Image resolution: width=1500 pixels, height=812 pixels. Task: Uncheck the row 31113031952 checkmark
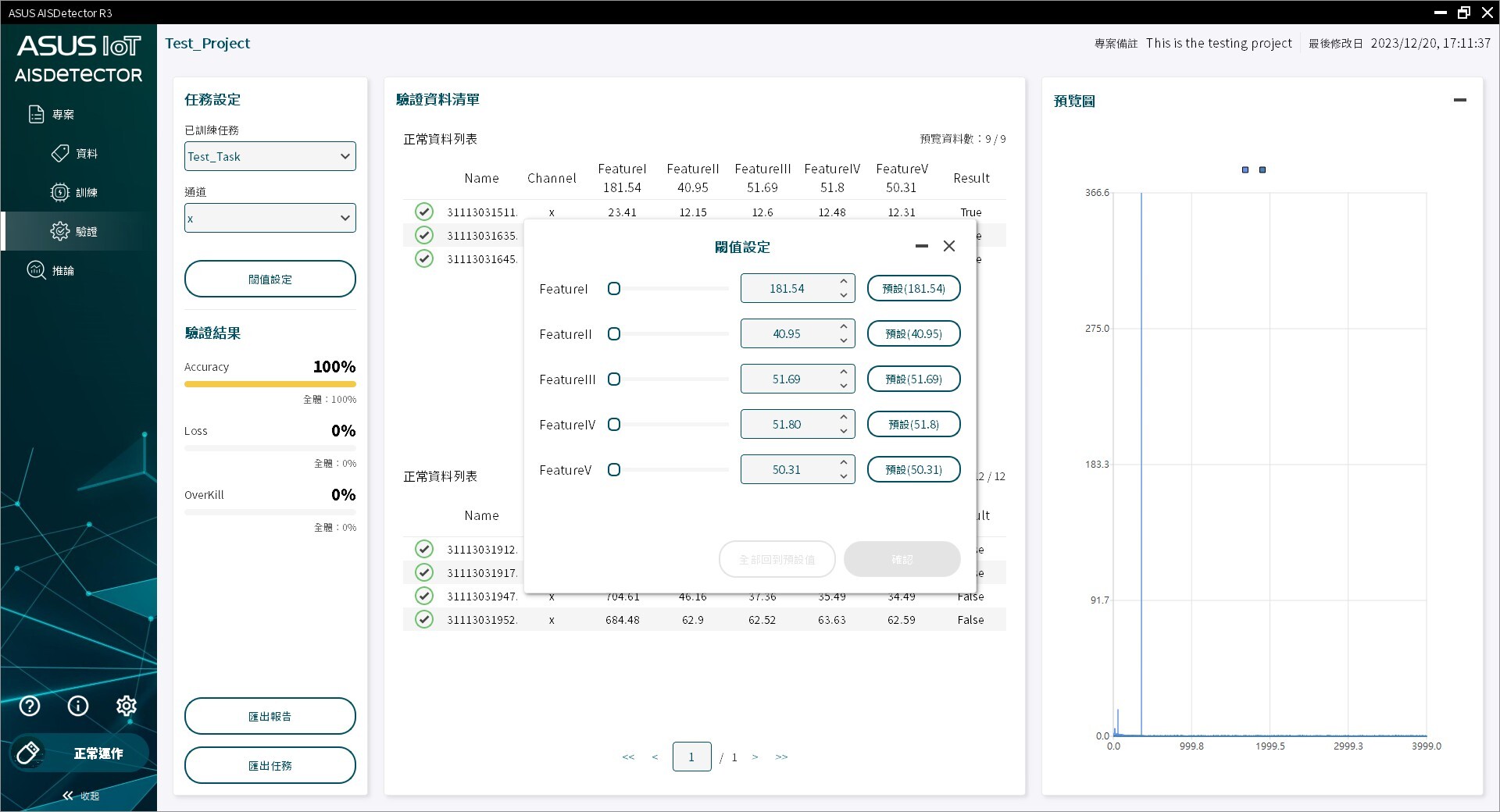[x=424, y=619]
